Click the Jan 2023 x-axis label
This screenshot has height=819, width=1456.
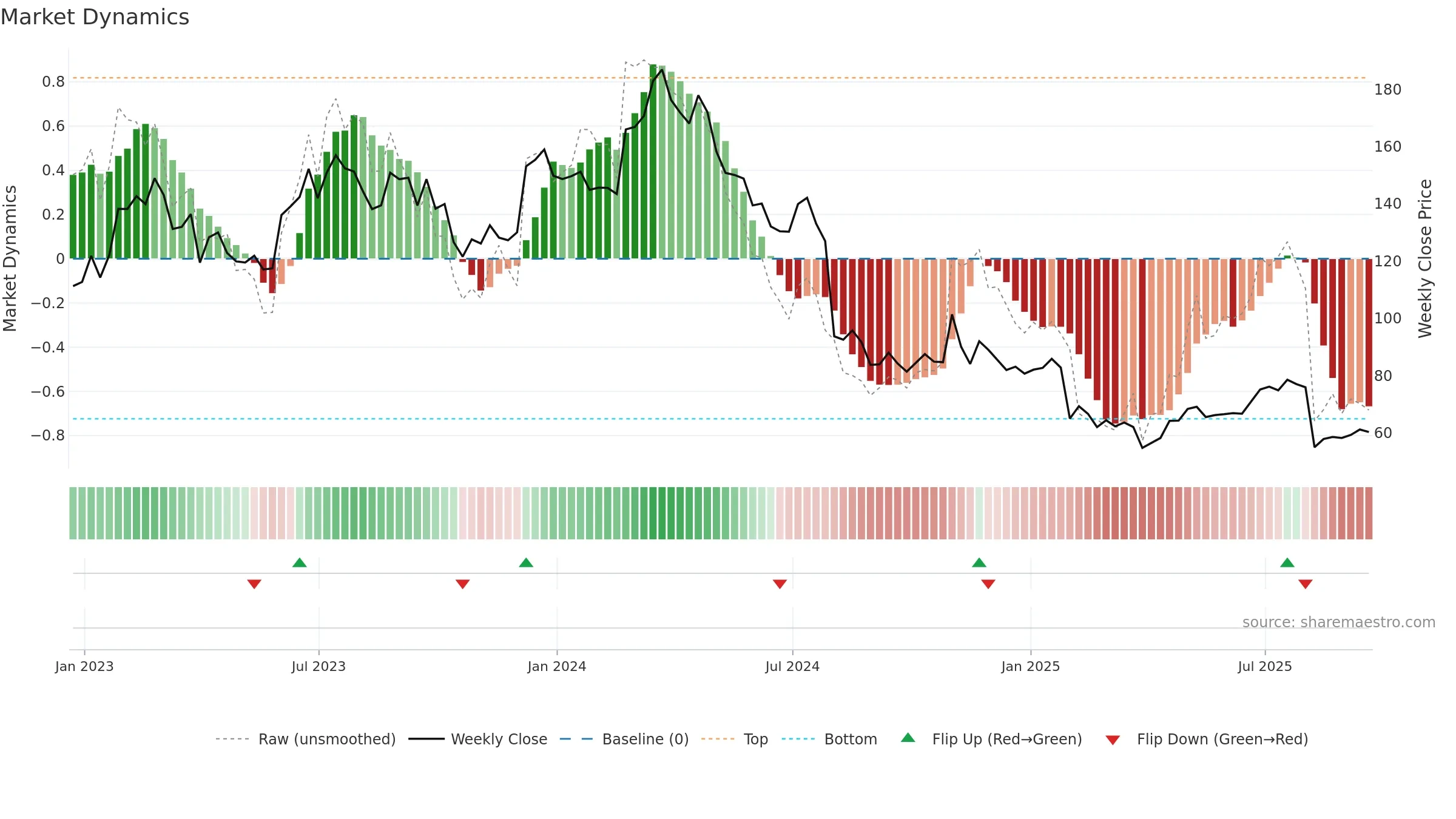[x=84, y=667]
